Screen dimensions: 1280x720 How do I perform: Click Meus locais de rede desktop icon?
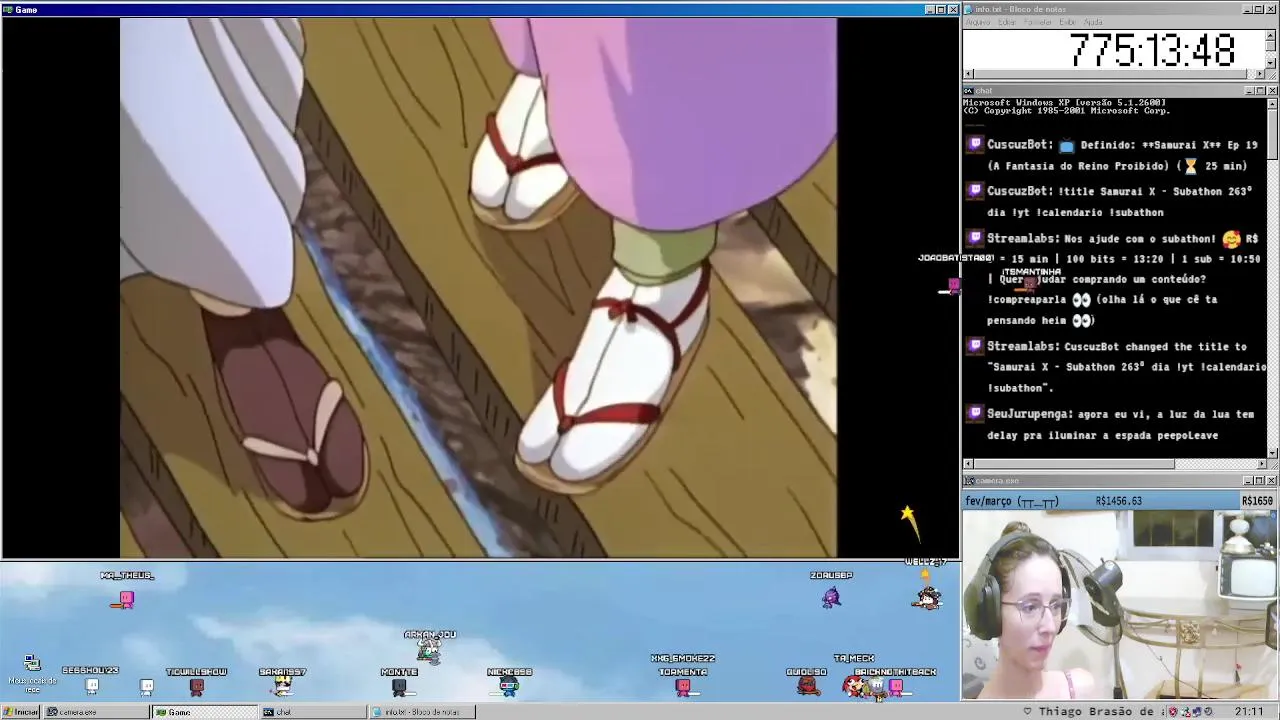[x=32, y=674]
